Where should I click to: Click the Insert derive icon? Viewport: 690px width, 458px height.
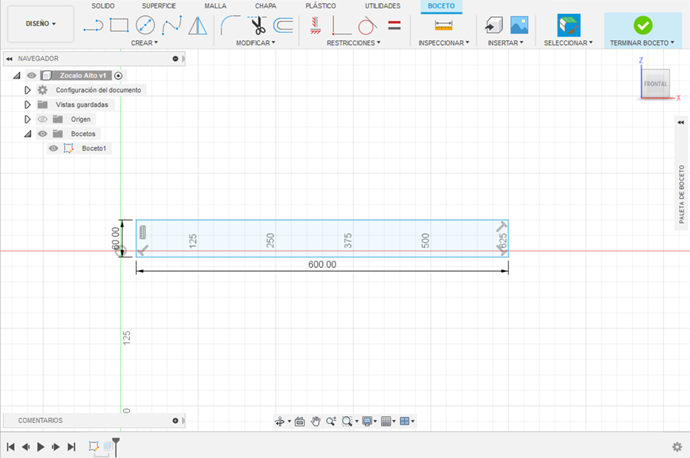(494, 25)
